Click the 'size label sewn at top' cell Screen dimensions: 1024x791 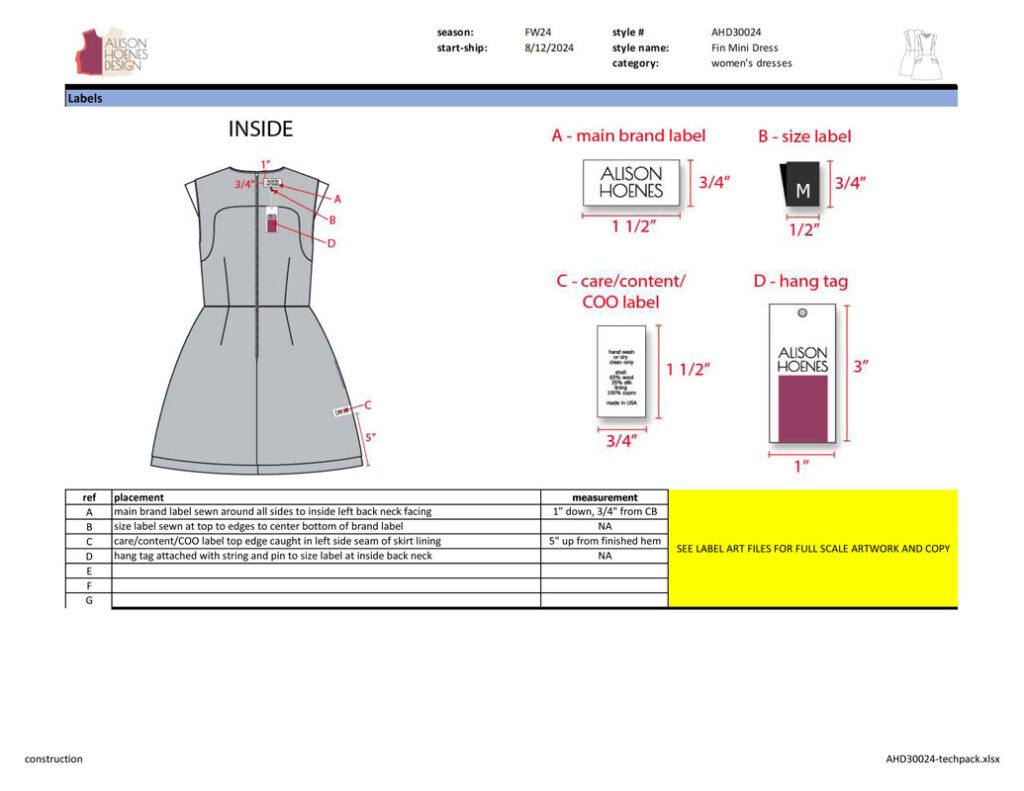click(326, 526)
